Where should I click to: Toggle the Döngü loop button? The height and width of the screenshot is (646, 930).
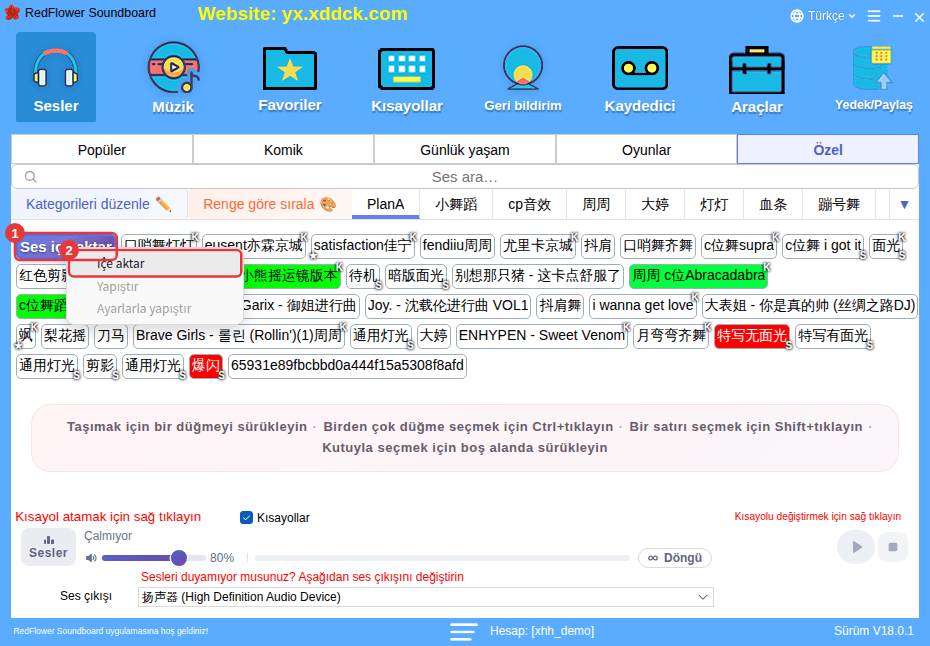coord(675,558)
